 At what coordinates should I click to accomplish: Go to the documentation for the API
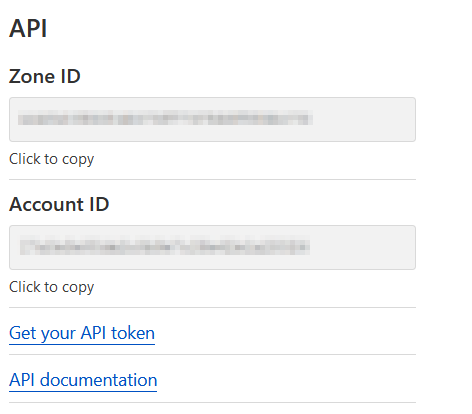point(83,380)
